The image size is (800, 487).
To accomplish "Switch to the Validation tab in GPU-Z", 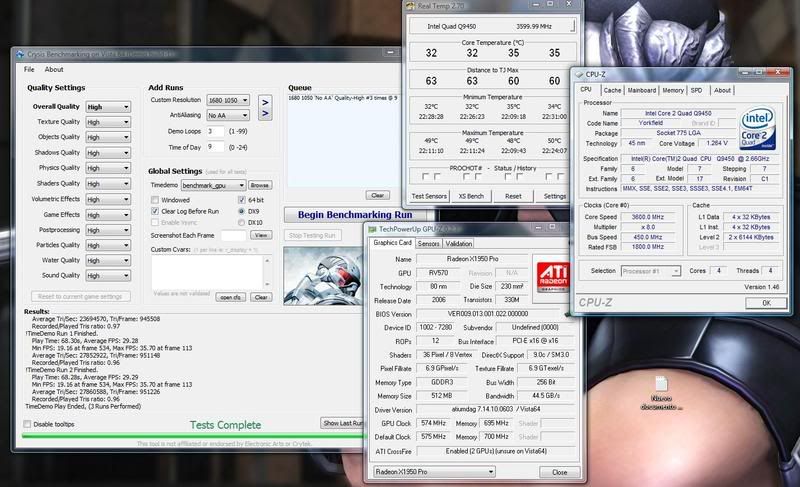I will pos(459,243).
